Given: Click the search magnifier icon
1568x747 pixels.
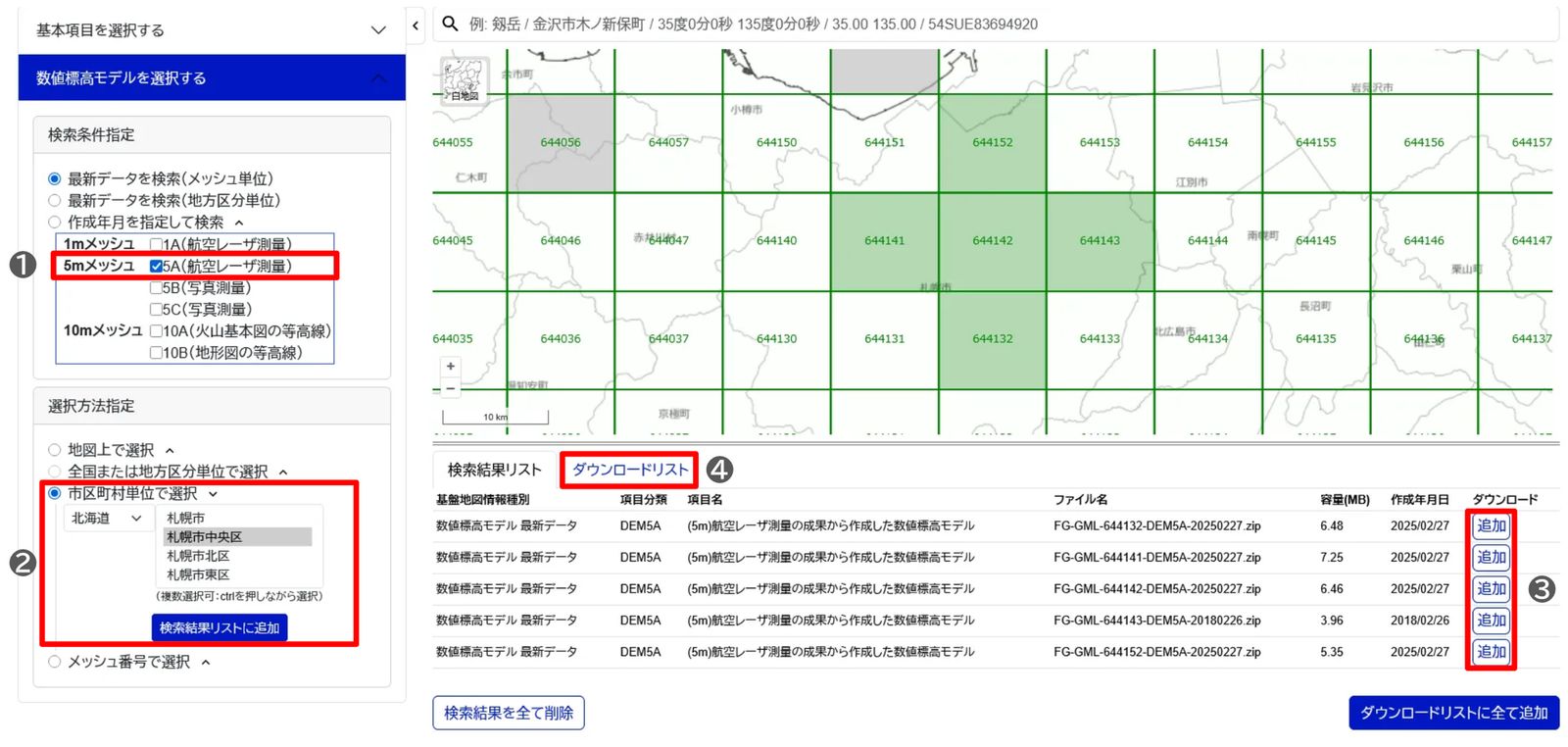Looking at the screenshot, I should (x=450, y=24).
